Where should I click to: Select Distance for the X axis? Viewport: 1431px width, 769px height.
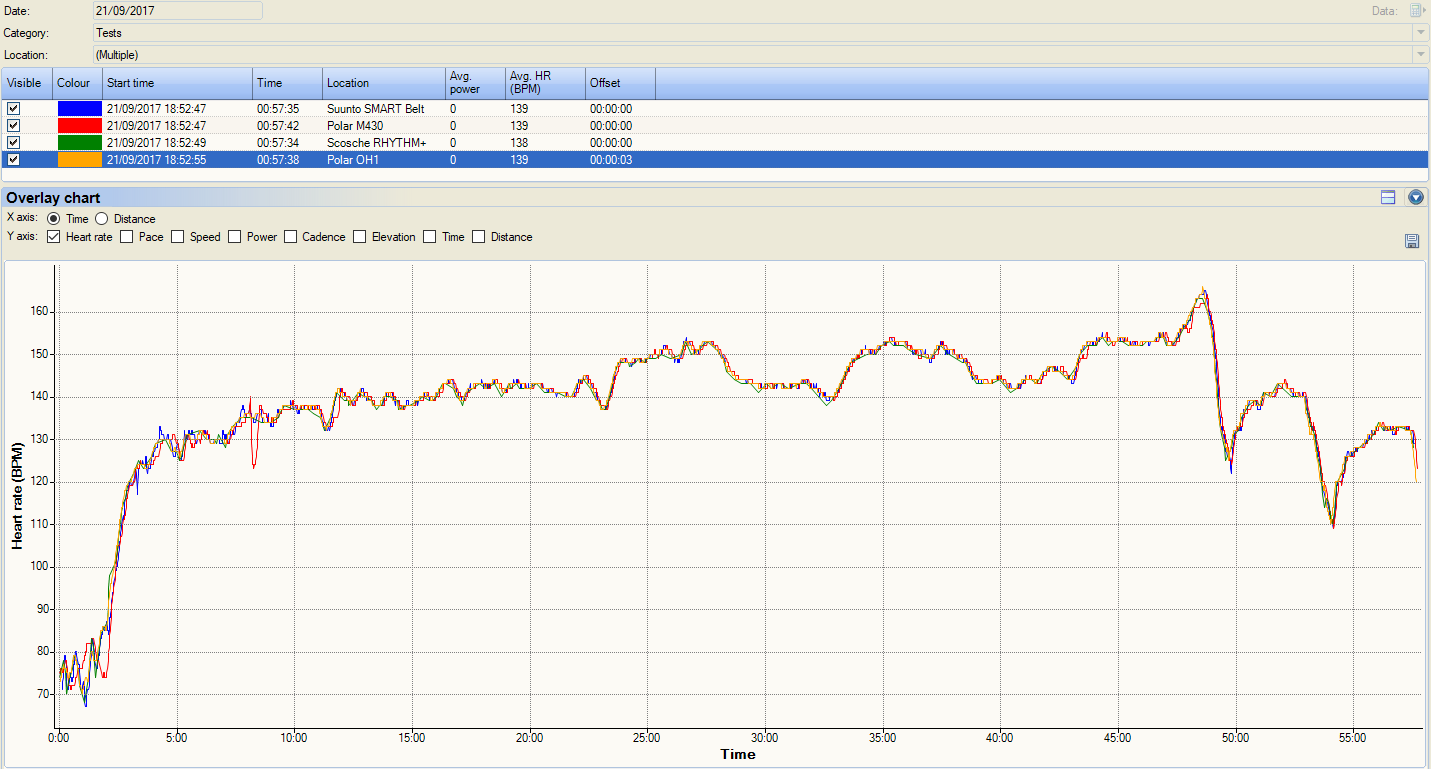[x=101, y=218]
